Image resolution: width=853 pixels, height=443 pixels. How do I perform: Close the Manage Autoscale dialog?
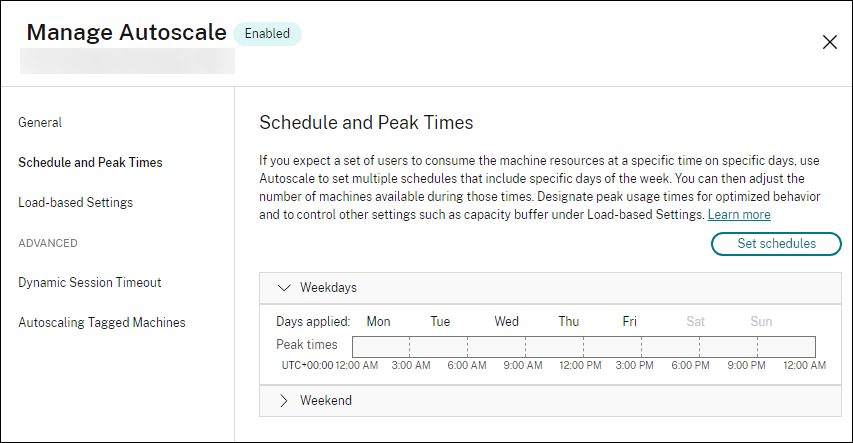829,42
